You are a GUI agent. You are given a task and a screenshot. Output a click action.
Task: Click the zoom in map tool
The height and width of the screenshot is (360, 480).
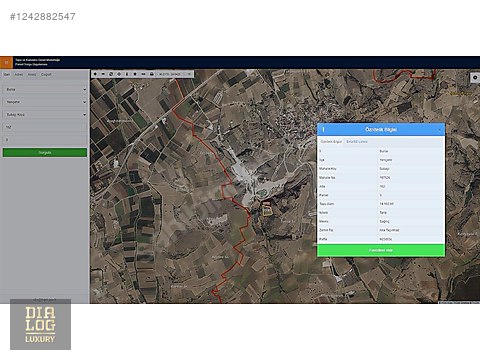tap(95, 74)
